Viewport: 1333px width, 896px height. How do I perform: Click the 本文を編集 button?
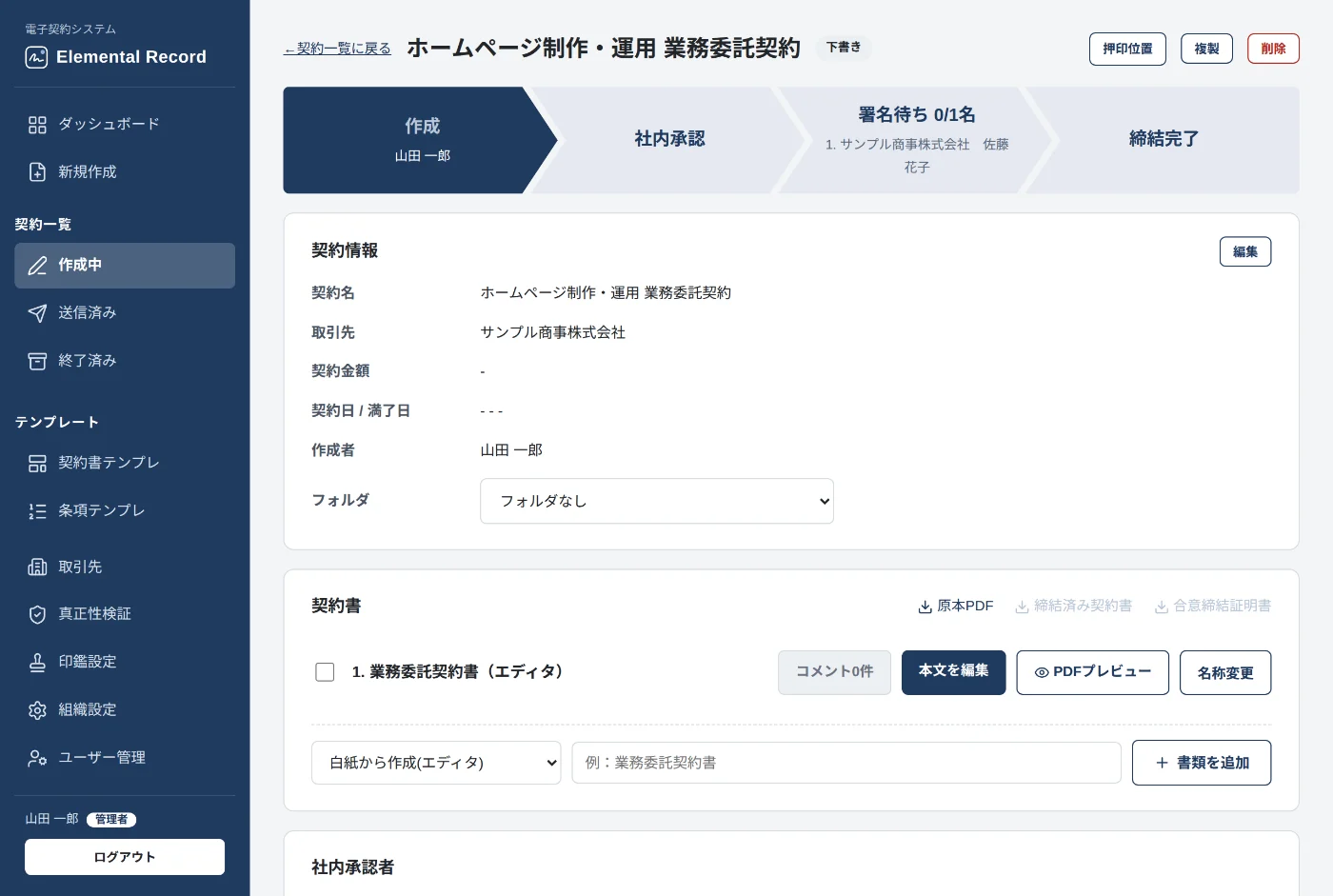coord(953,672)
